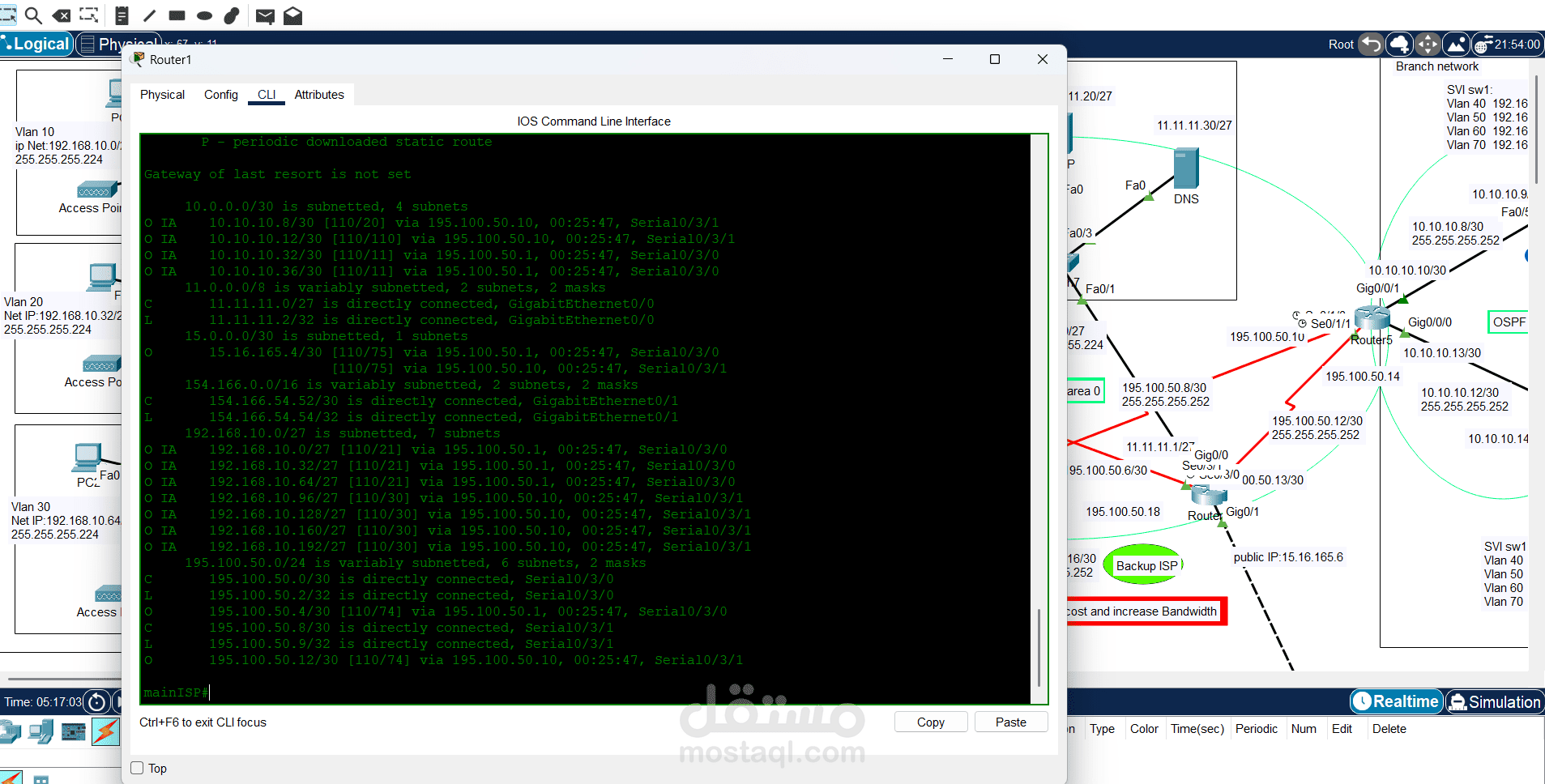Minimize the Router1 window
This screenshot has height=784, width=1545.
point(948,59)
